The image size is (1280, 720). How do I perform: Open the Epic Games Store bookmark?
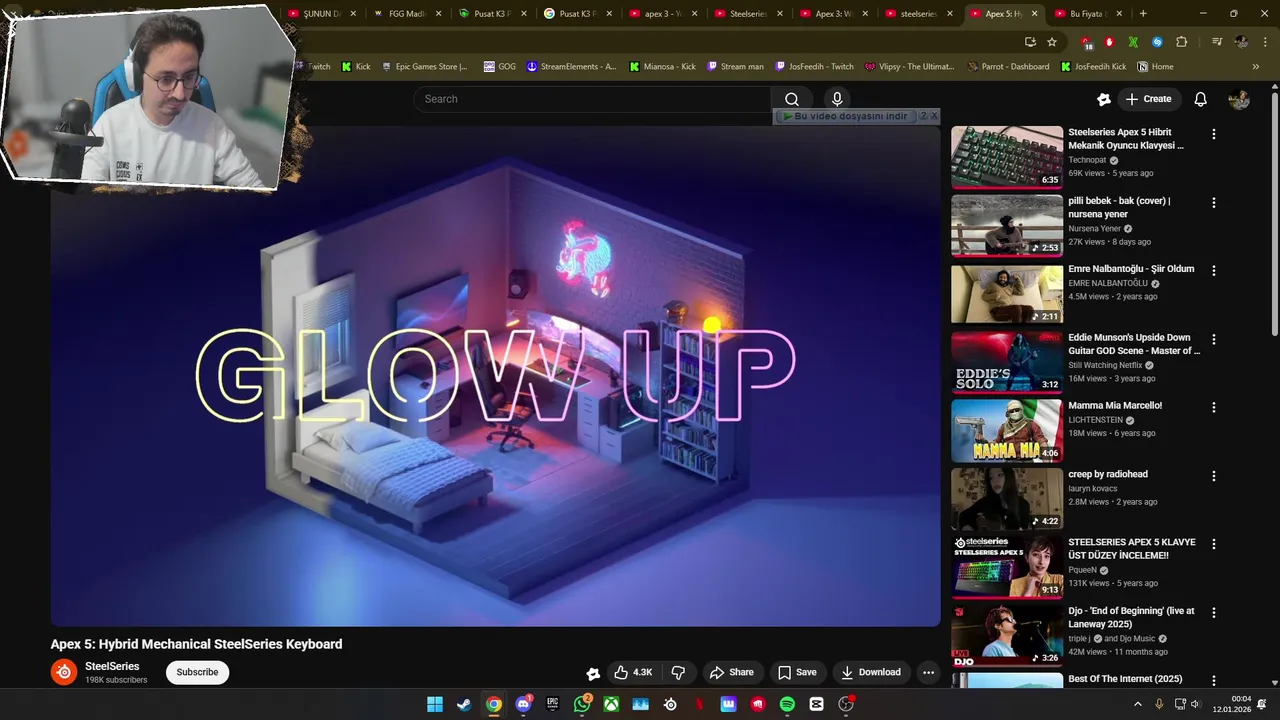424,67
